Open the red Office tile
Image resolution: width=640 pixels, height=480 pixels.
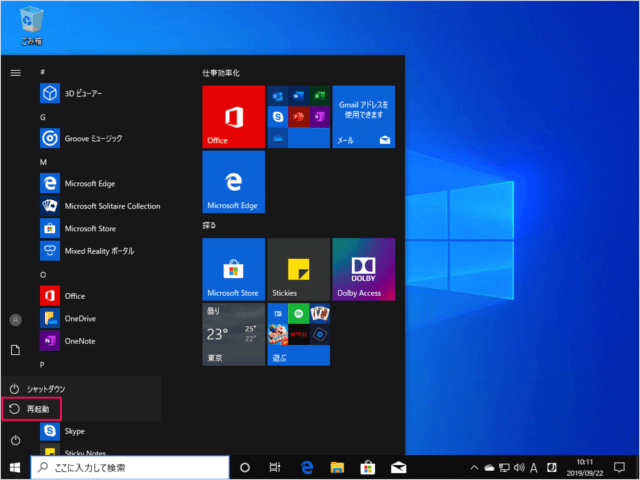[233, 116]
